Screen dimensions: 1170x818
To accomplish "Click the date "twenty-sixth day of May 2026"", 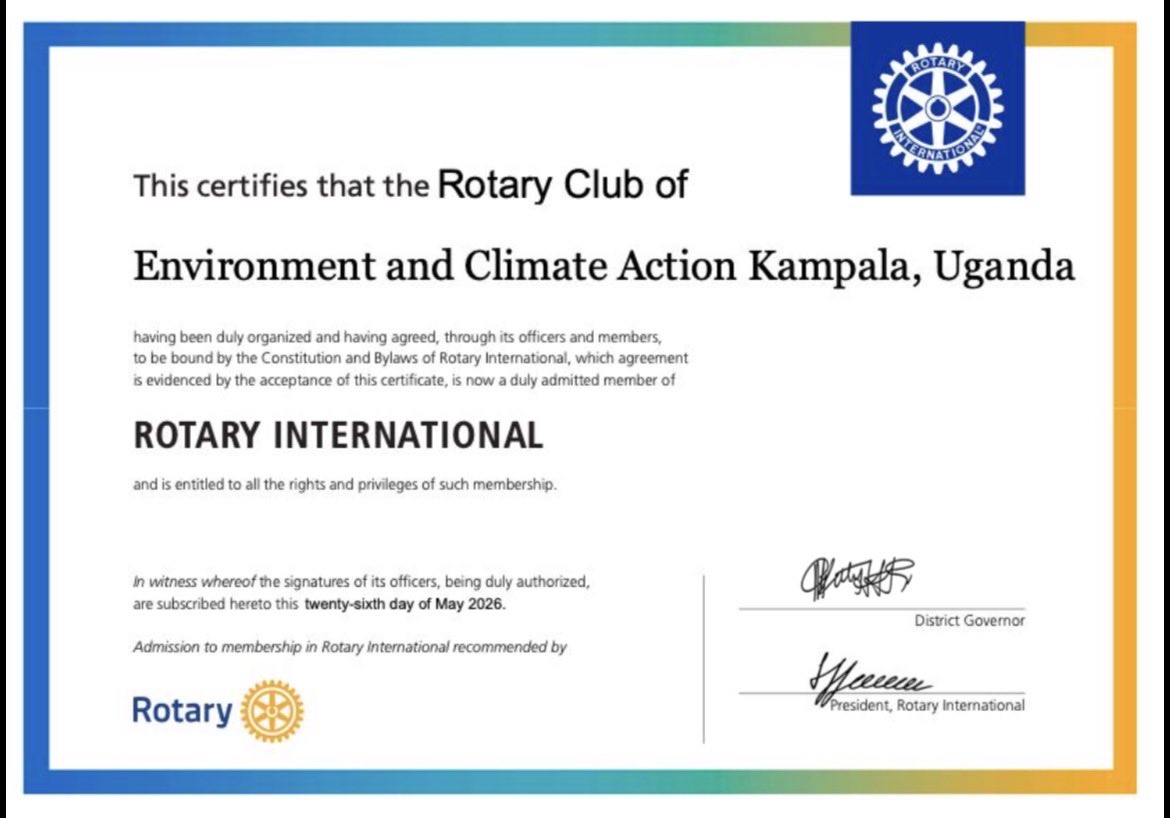I will tap(404, 605).
